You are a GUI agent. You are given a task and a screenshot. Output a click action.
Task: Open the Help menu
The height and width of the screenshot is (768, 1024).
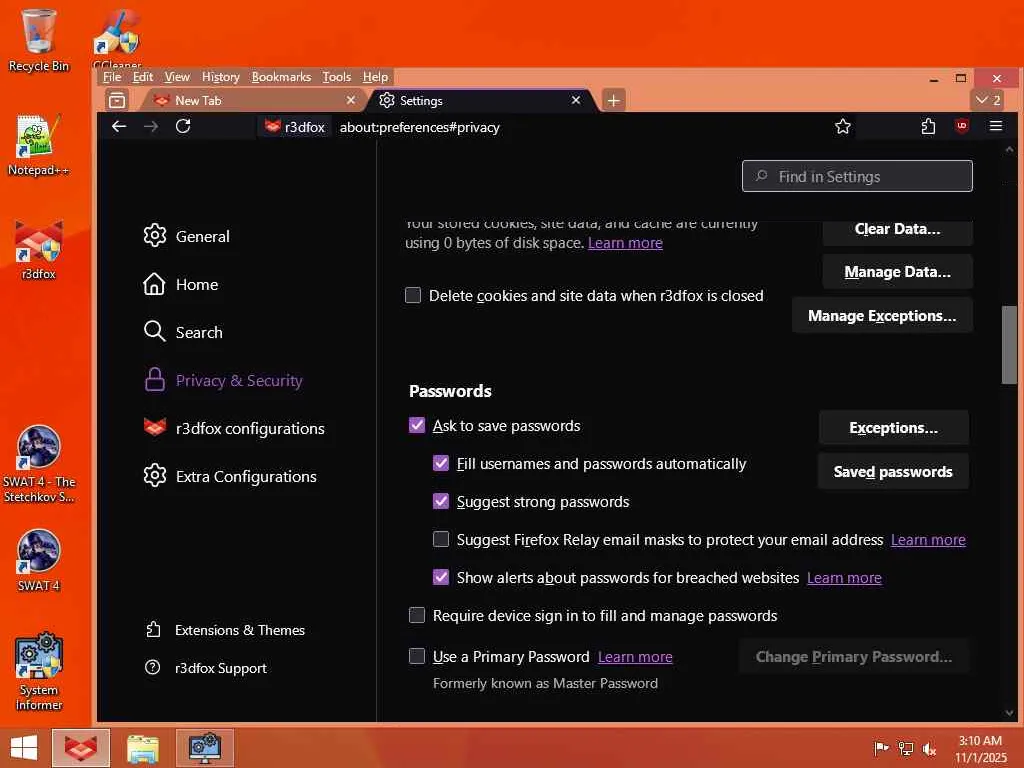pos(376,77)
